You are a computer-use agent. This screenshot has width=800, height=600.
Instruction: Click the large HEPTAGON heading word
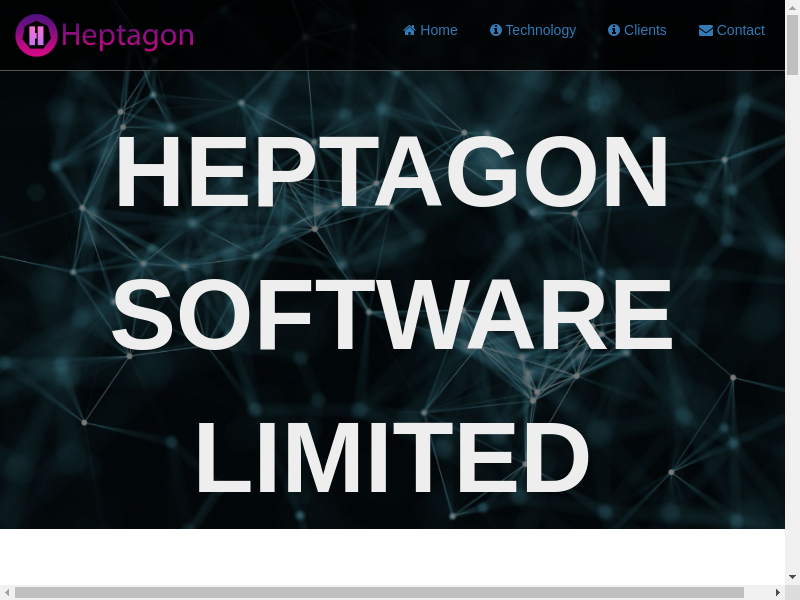(x=392, y=172)
